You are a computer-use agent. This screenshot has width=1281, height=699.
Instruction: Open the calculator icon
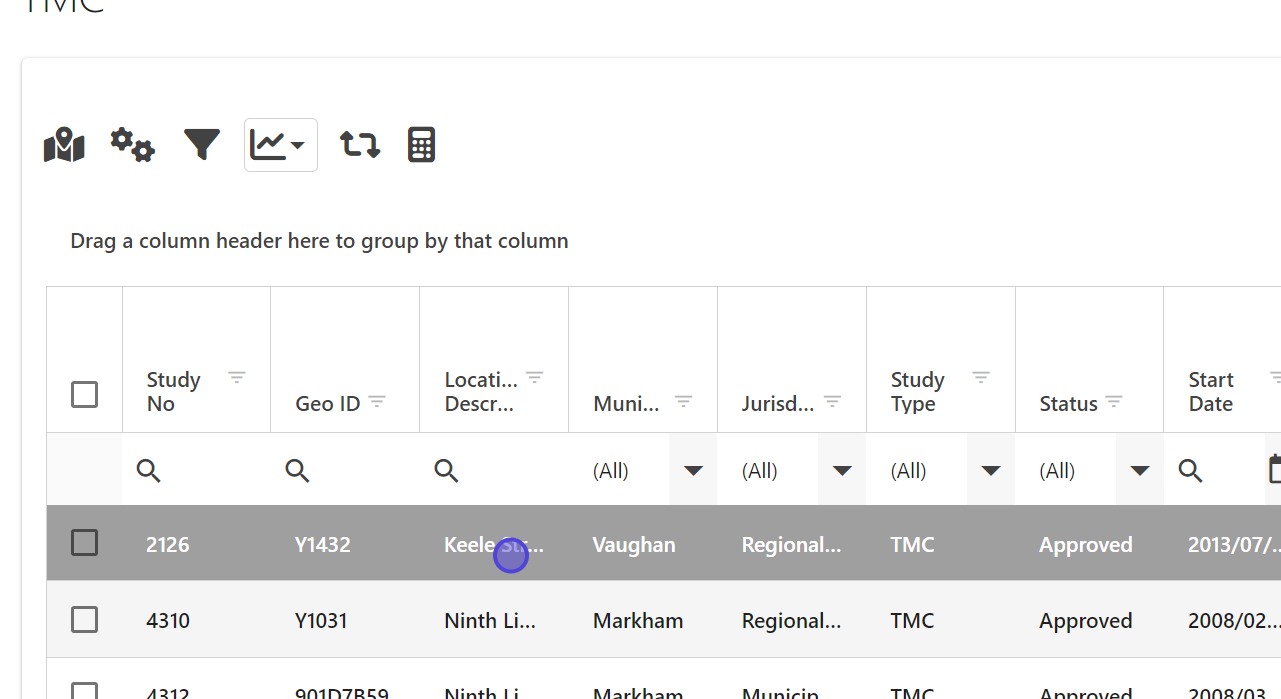coord(421,145)
